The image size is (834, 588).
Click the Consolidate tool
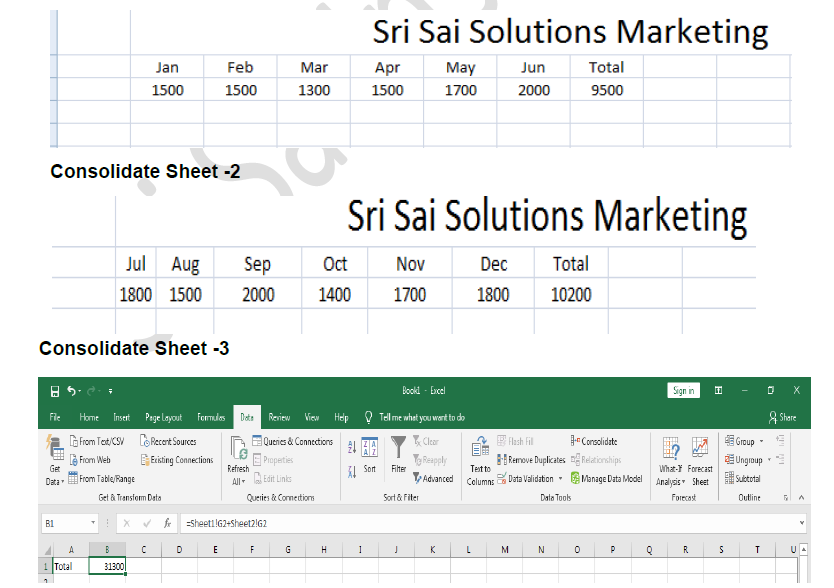(x=594, y=441)
